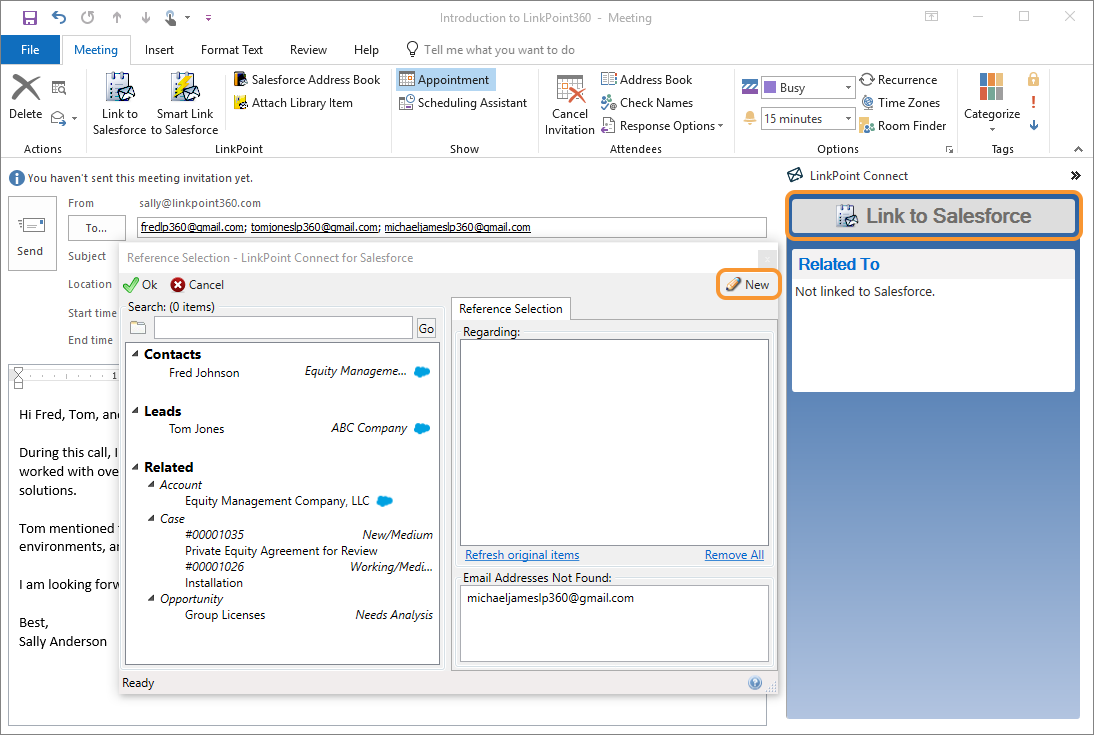Open the Review tab
This screenshot has width=1094, height=735.
pos(308,50)
